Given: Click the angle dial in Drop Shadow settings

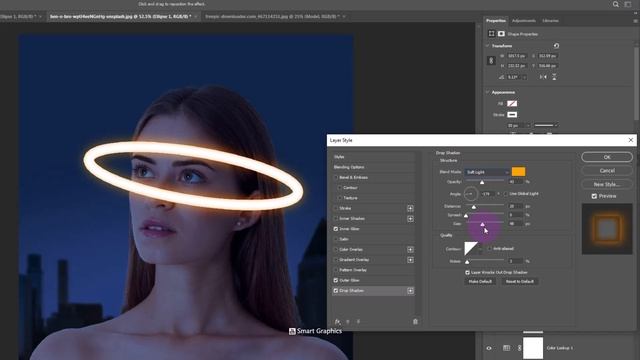Looking at the screenshot, I should tap(471, 194).
